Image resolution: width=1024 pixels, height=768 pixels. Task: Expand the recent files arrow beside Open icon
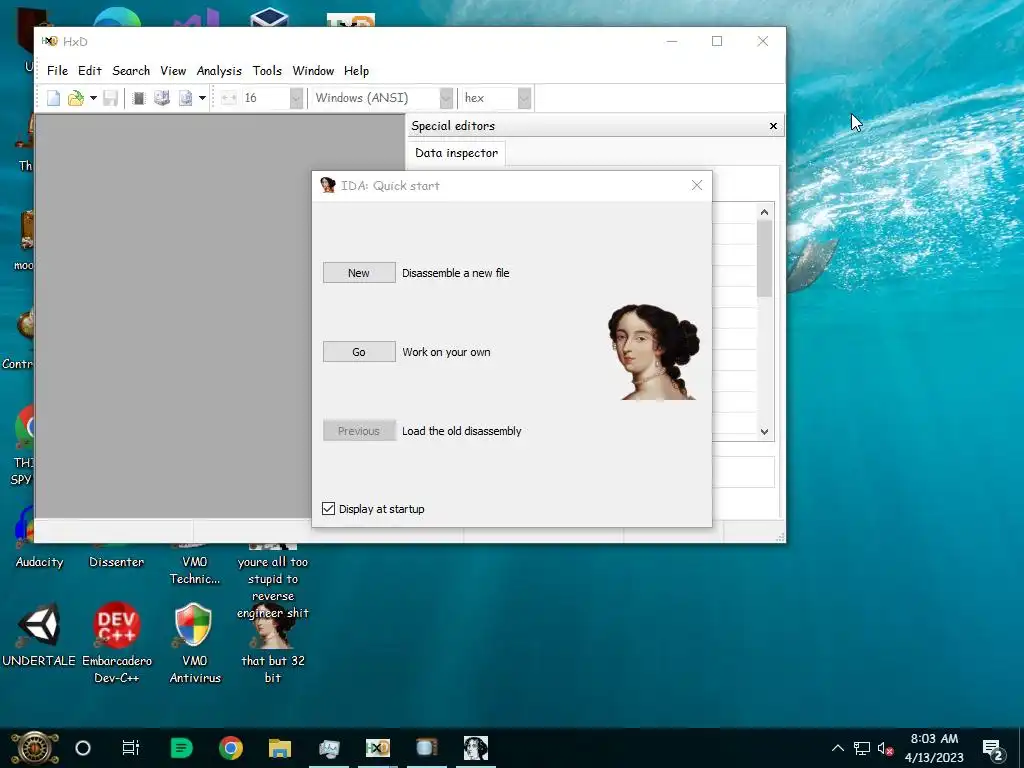coord(93,98)
